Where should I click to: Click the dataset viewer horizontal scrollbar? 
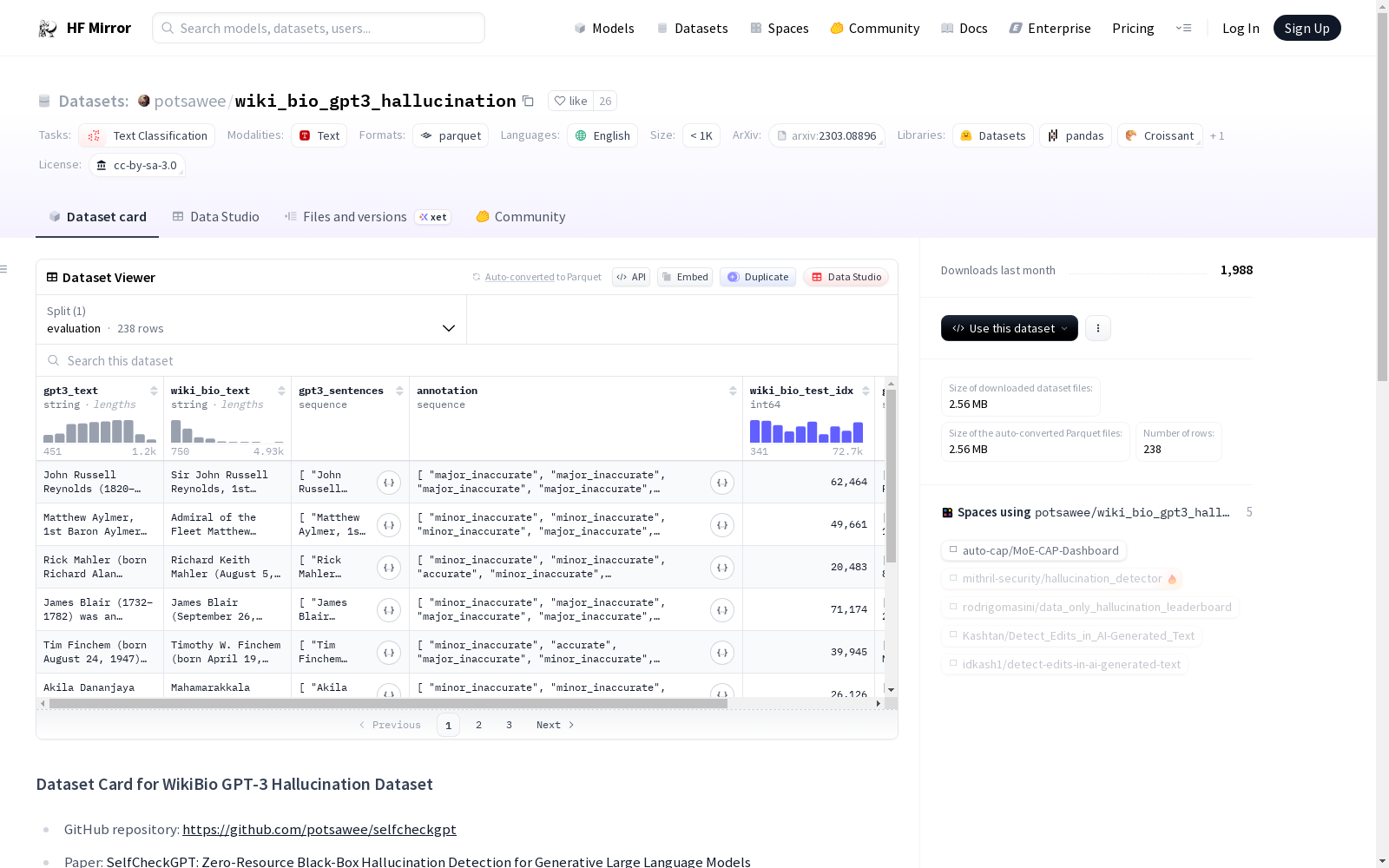coord(388,703)
